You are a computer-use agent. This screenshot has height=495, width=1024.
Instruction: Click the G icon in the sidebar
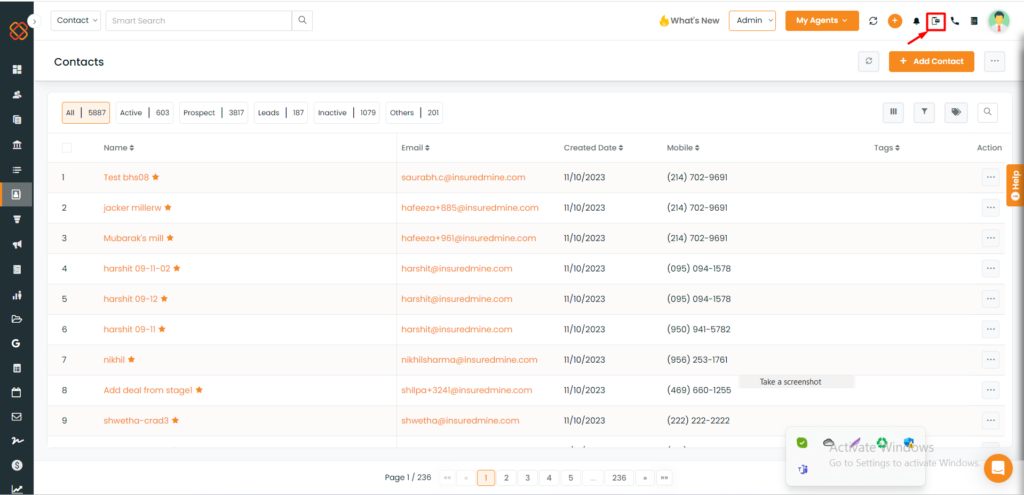point(17,343)
